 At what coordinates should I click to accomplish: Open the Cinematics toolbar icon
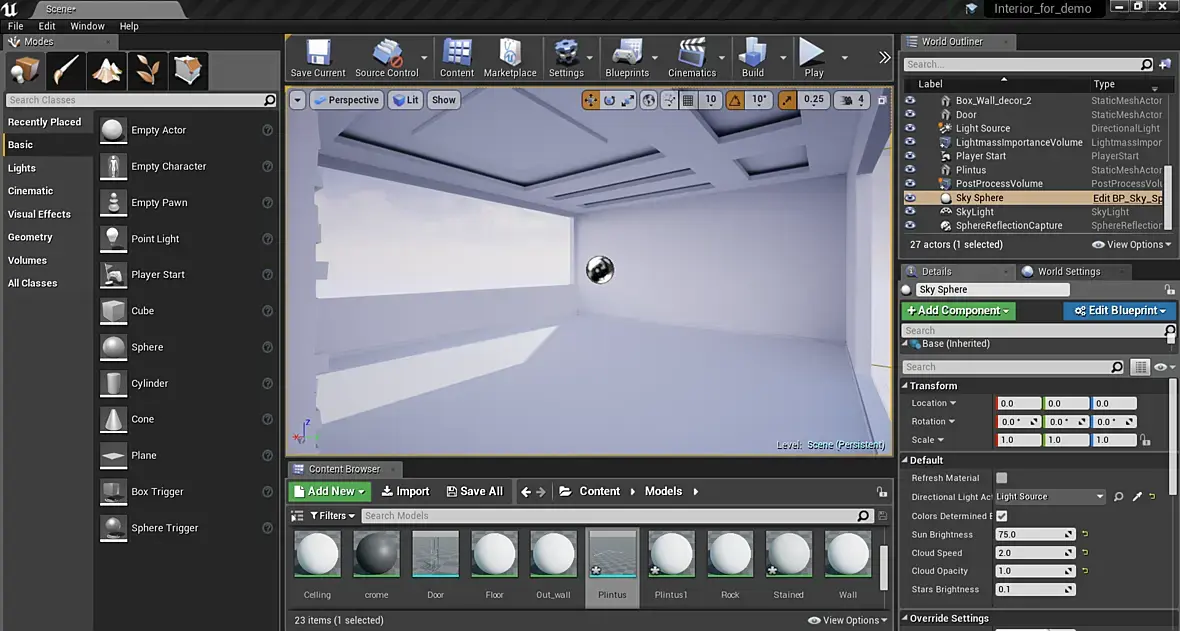[x=692, y=59]
